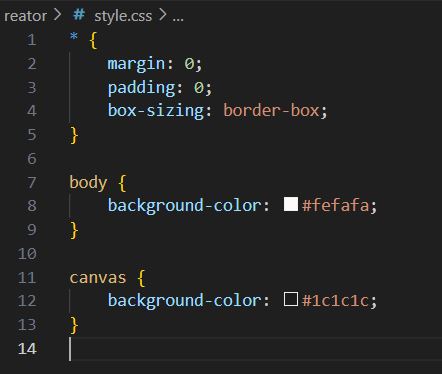Click the closing brace on line 13

pos(74,325)
